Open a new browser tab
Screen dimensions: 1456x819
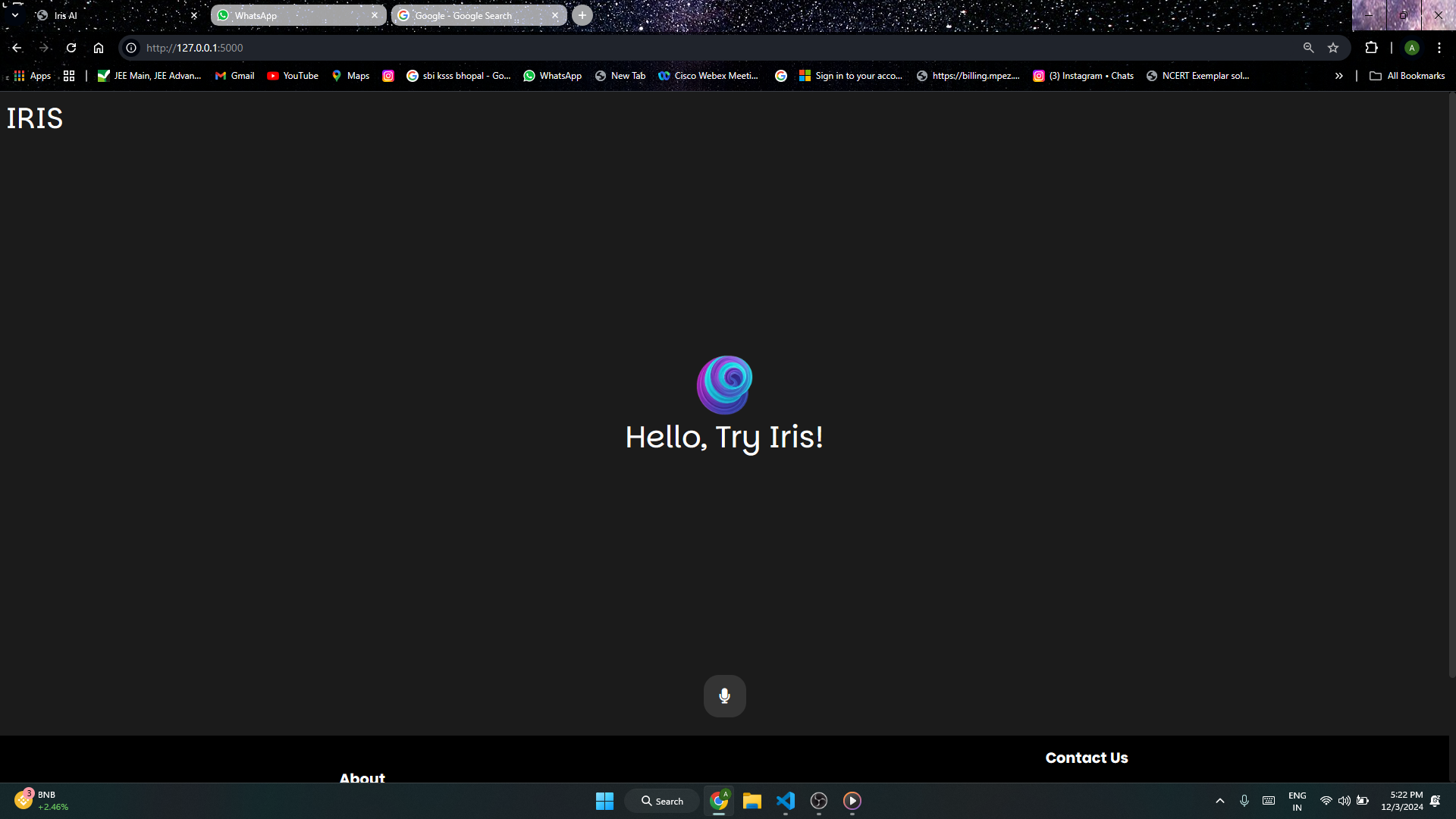582,15
